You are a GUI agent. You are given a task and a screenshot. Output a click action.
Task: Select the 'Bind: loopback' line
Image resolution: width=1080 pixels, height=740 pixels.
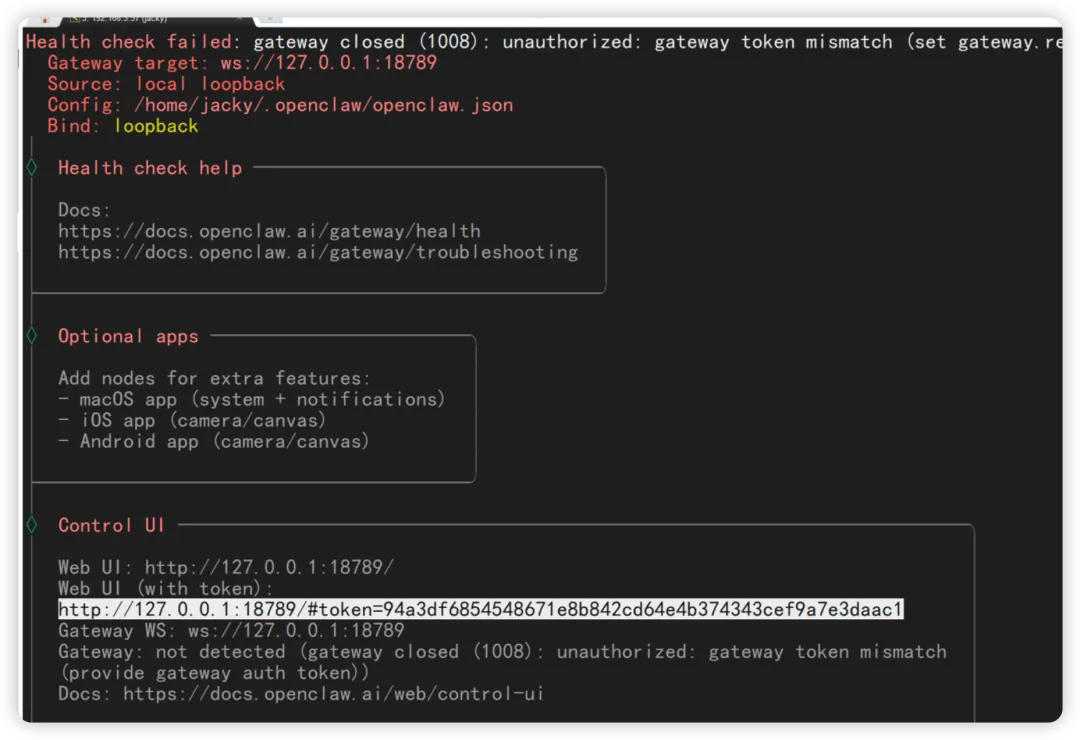click(x=123, y=126)
